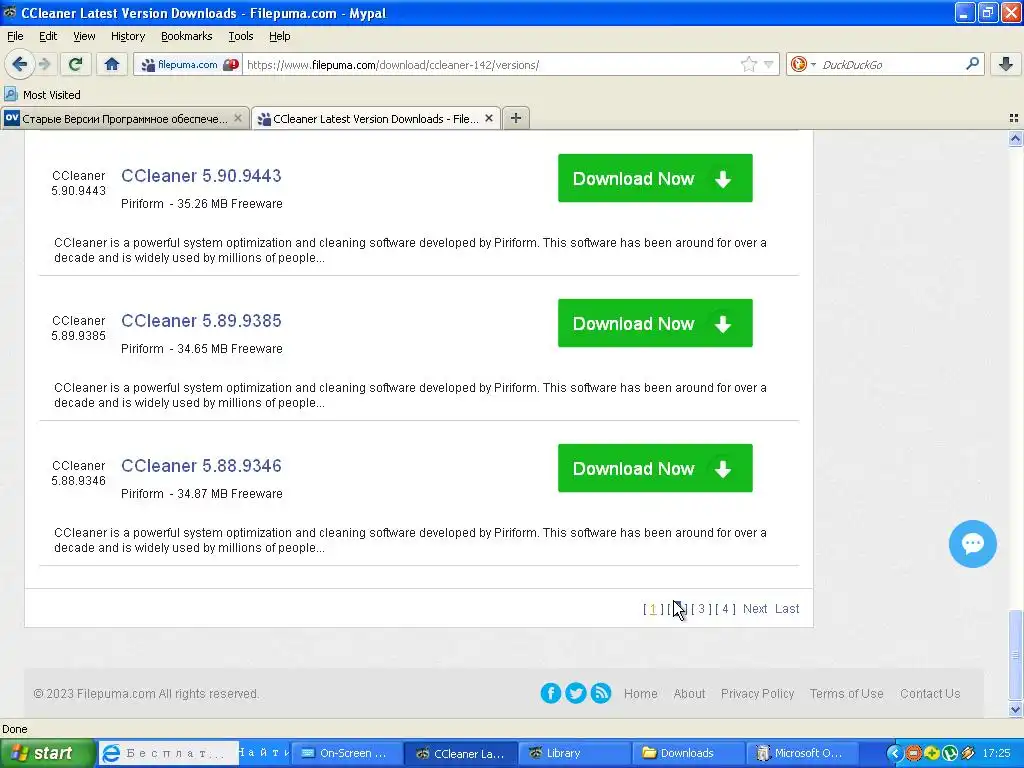Reload the page with the refresh icon
This screenshot has width=1024, height=768.
(x=75, y=64)
